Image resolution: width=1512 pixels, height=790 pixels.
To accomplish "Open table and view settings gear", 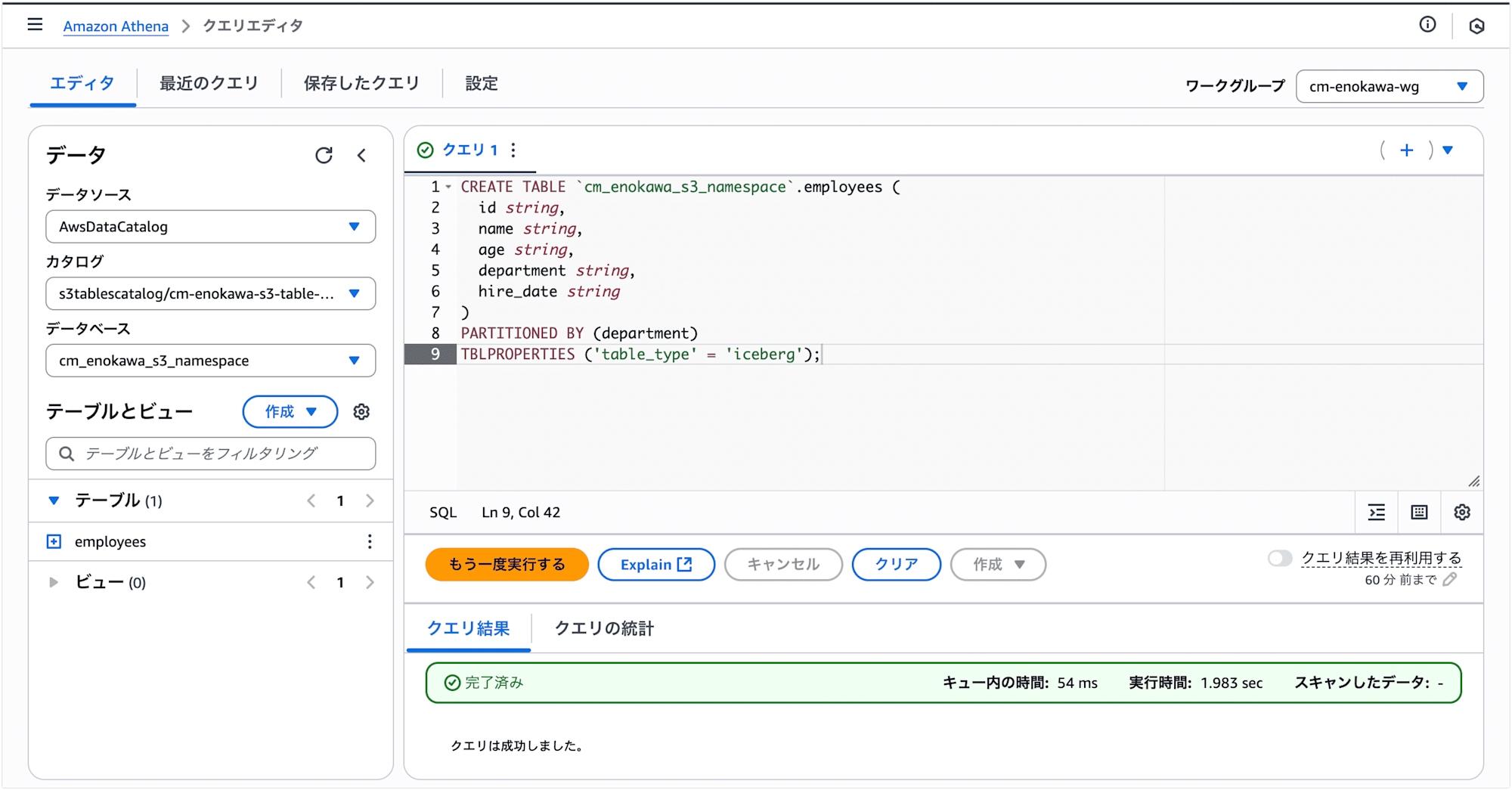I will pos(361,412).
